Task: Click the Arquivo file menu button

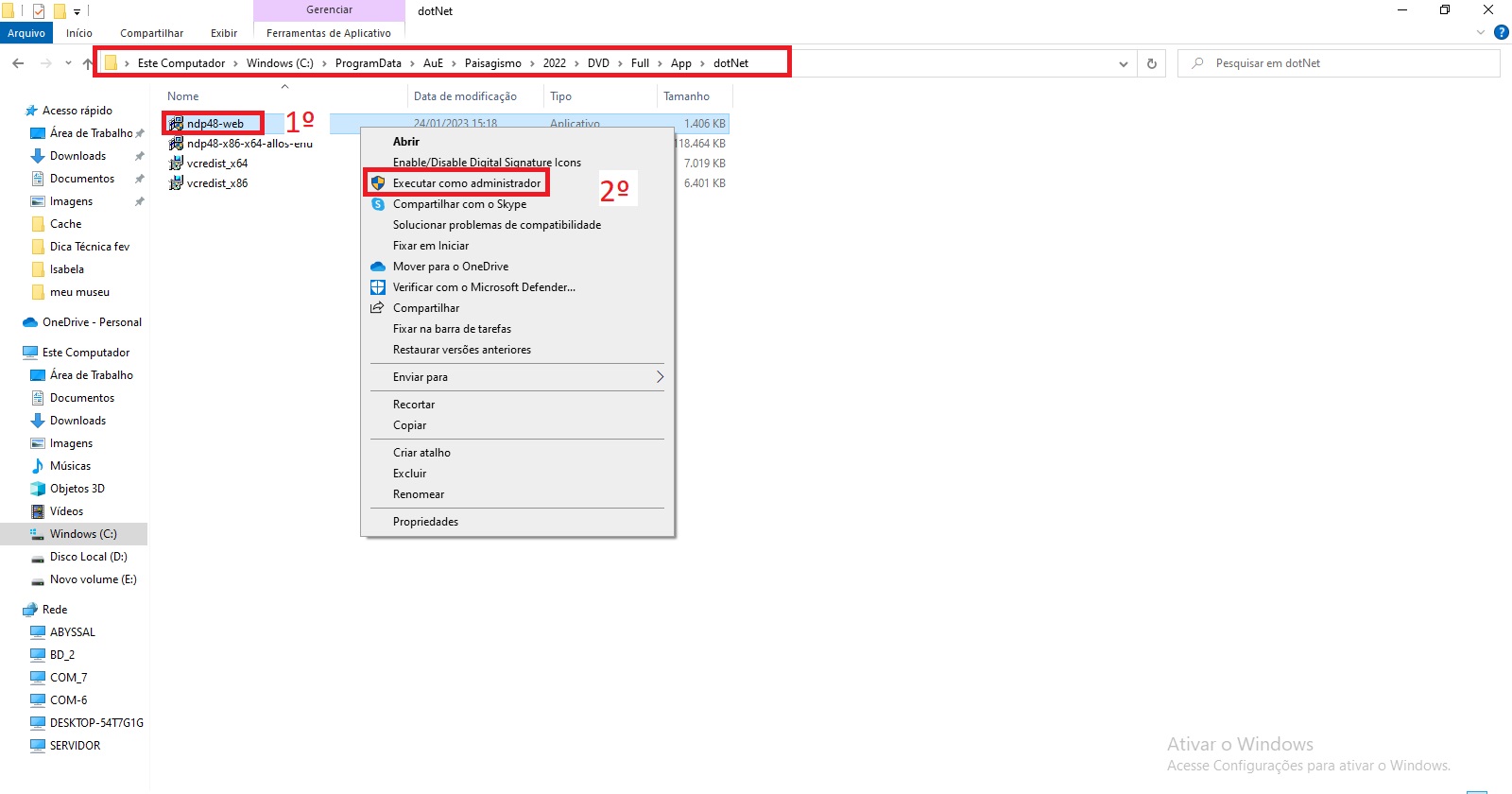Action: point(26,33)
